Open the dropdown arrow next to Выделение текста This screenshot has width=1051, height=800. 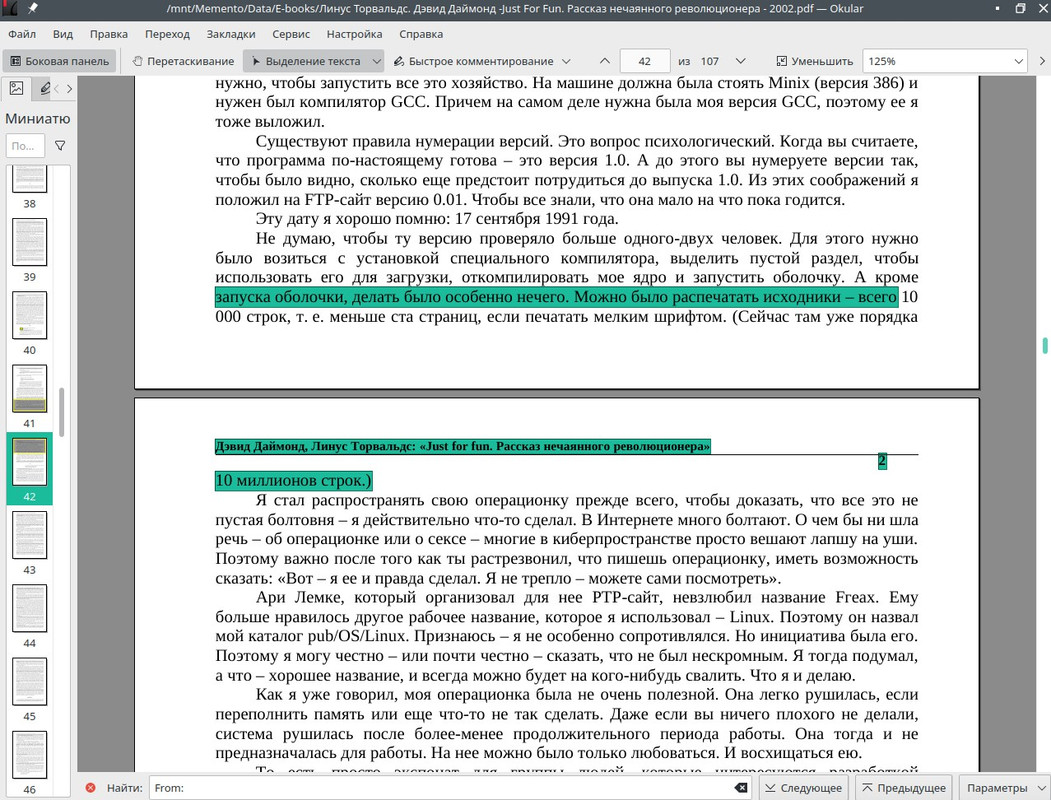[377, 61]
